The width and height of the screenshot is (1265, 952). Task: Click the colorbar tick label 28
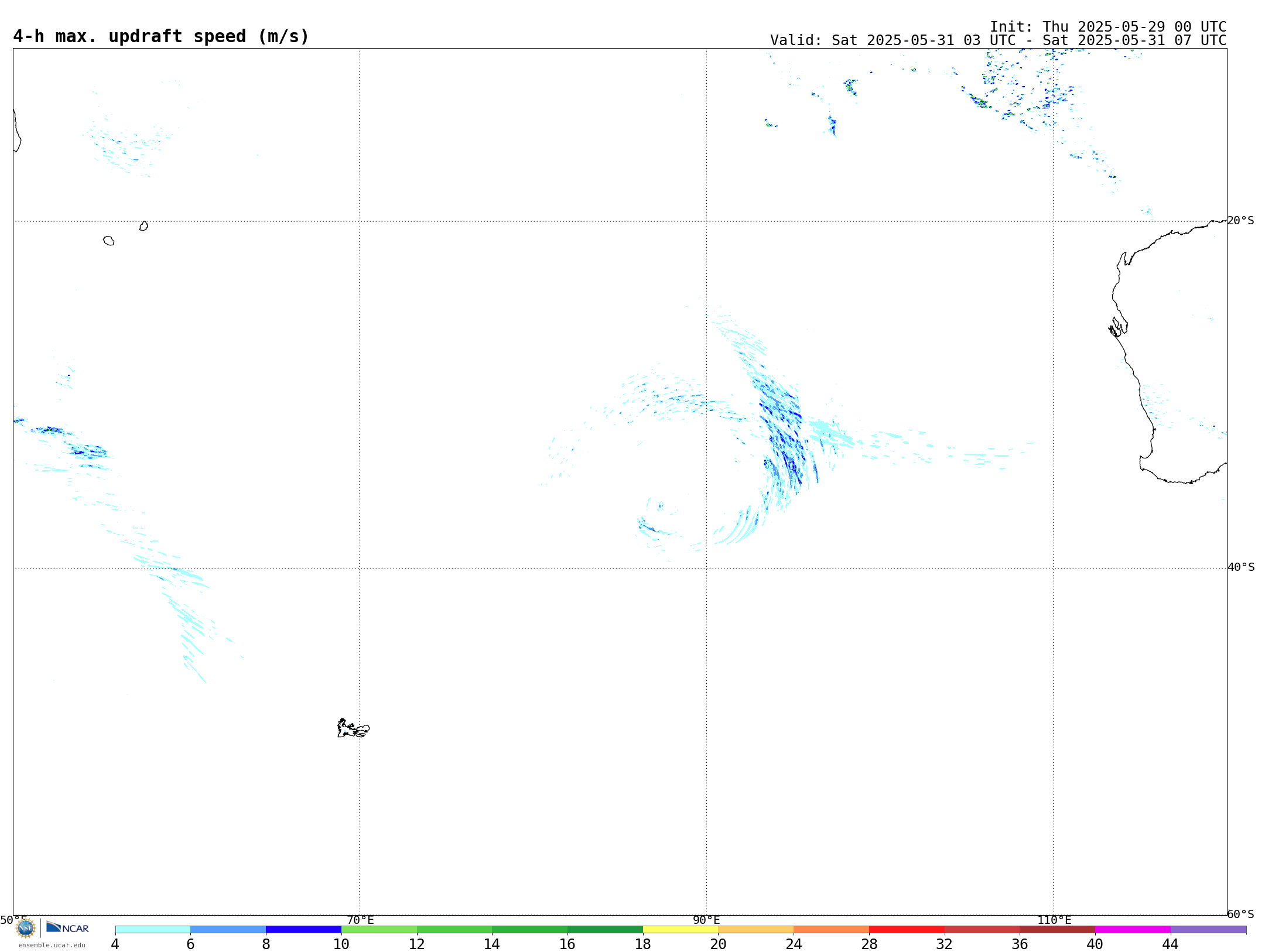869,944
